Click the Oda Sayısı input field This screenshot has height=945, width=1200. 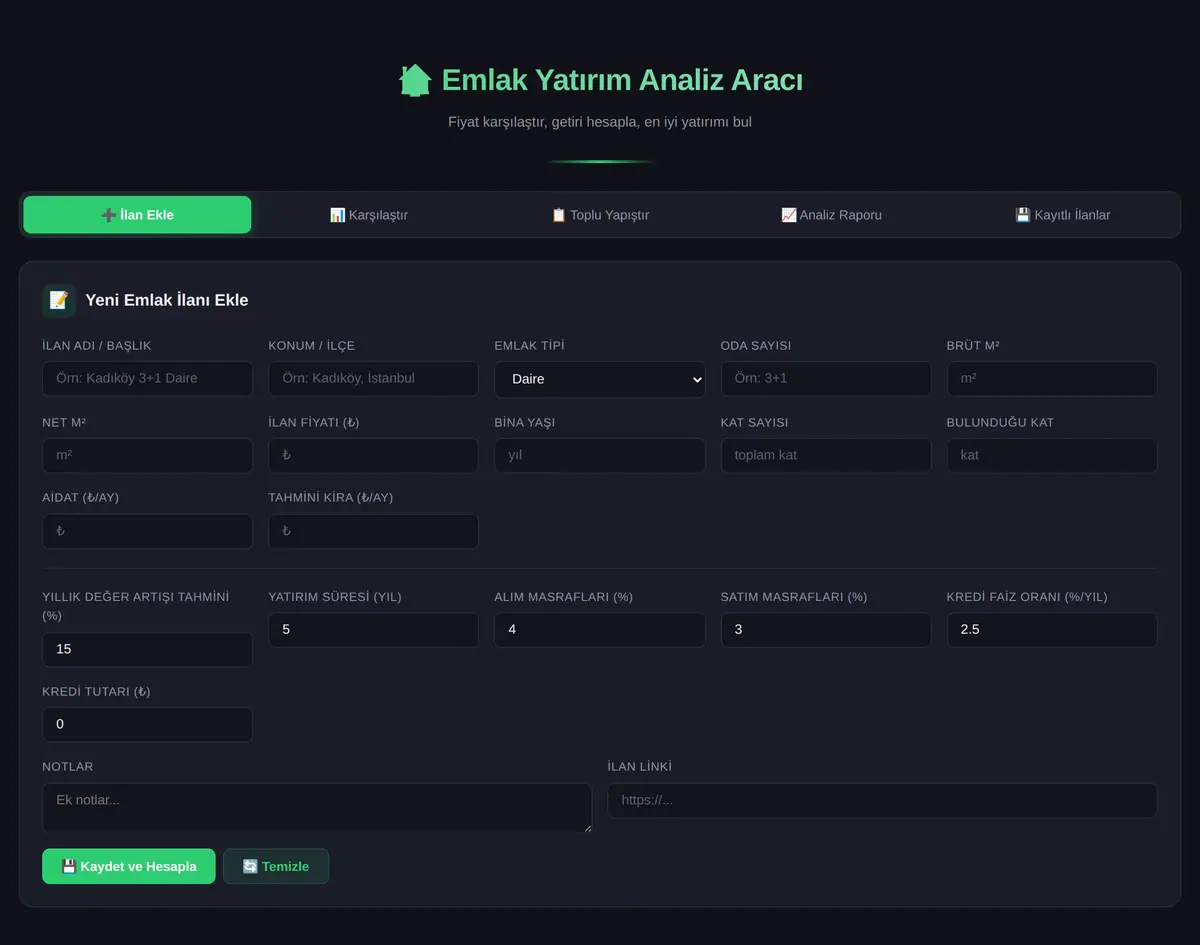coord(826,379)
